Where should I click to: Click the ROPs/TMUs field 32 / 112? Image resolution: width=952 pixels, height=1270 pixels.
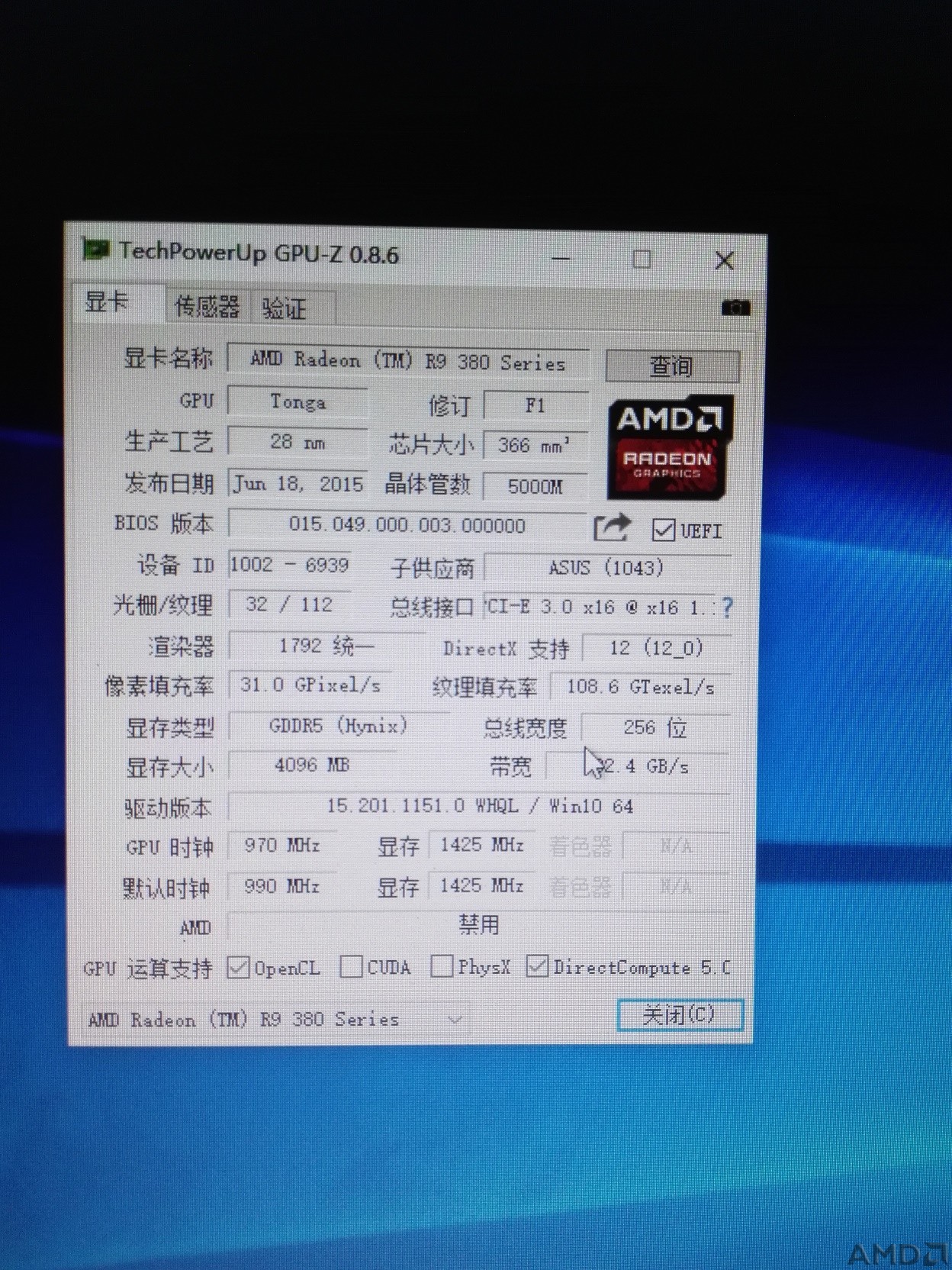290,605
